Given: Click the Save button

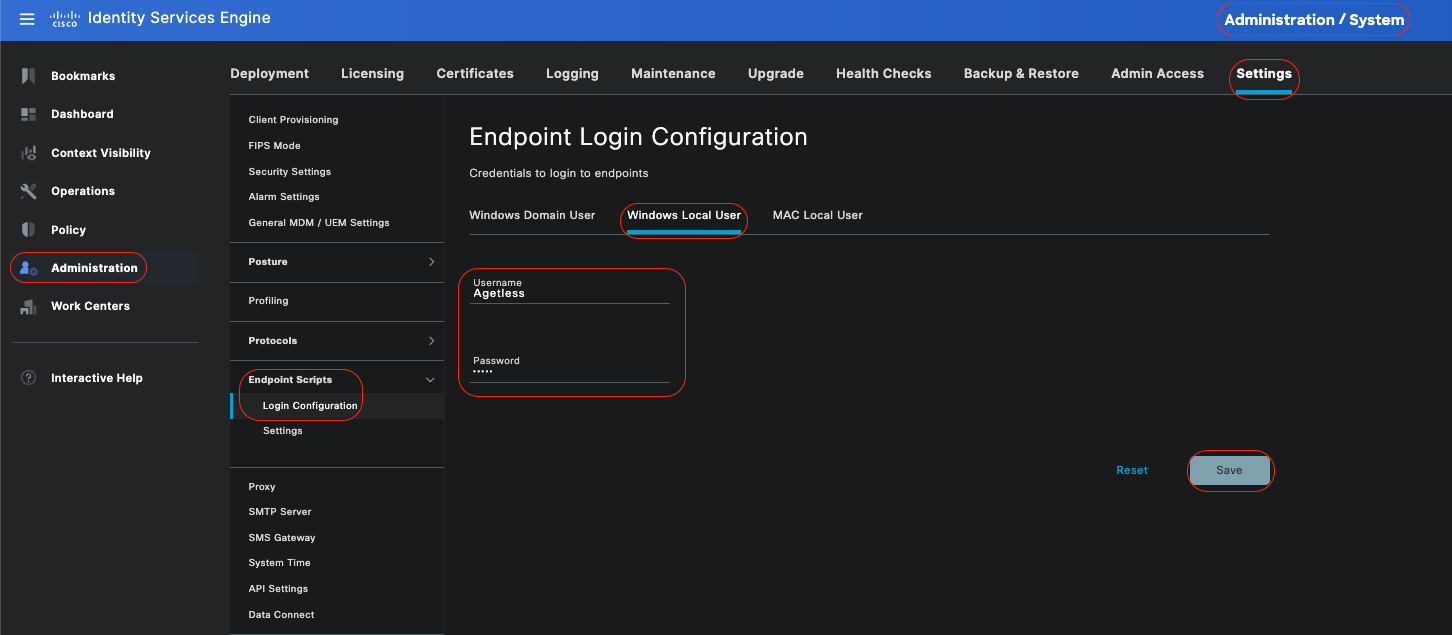Looking at the screenshot, I should pyautogui.click(x=1229, y=470).
